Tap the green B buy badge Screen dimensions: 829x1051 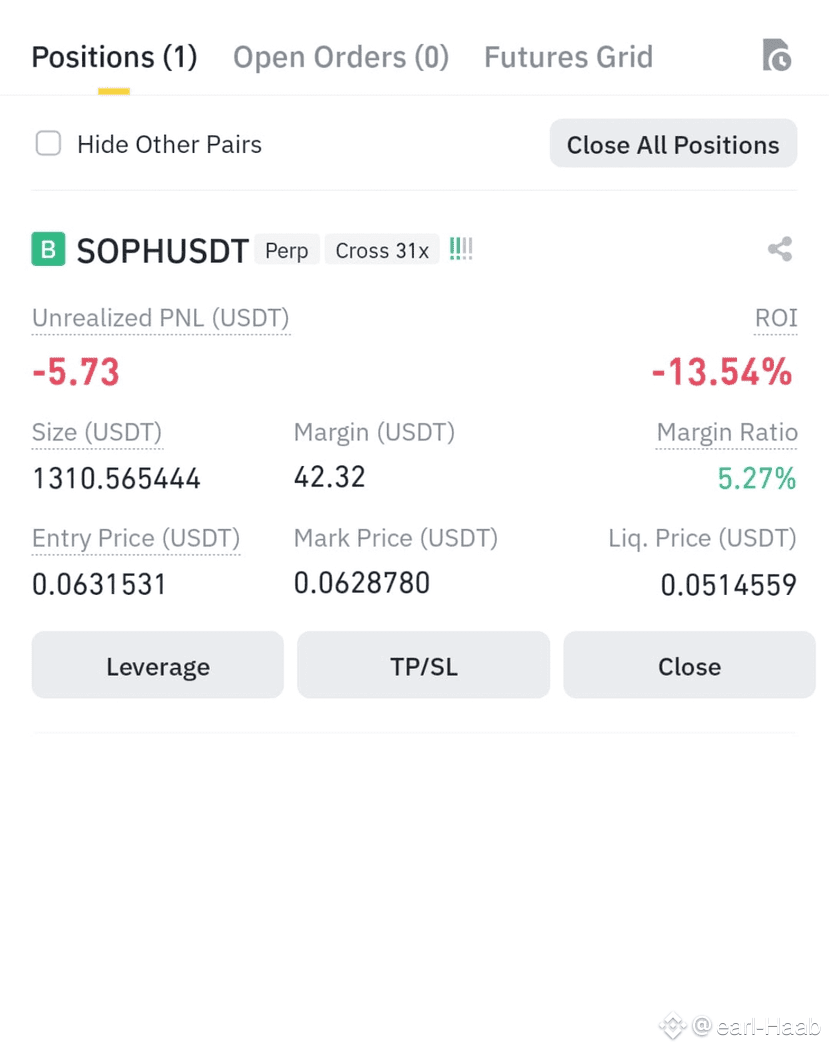(x=48, y=249)
